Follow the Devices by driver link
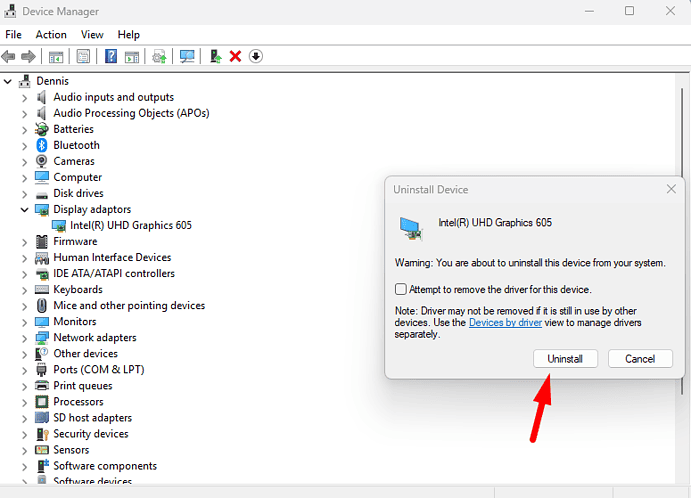 pyautogui.click(x=506, y=322)
